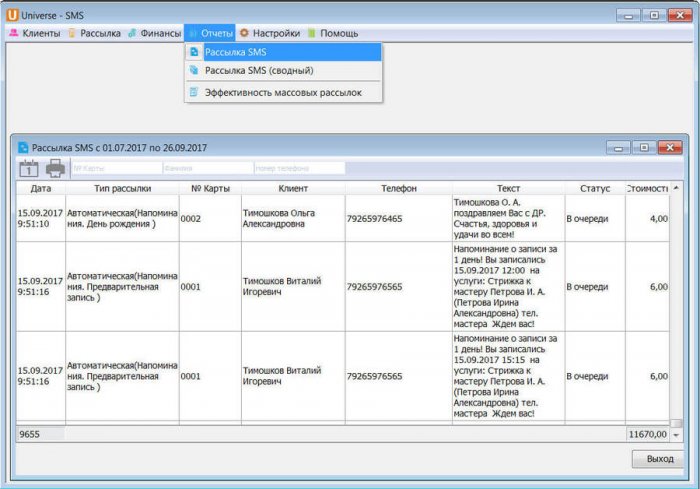
Task: Sort table by Дата column header
Action: tap(41, 188)
